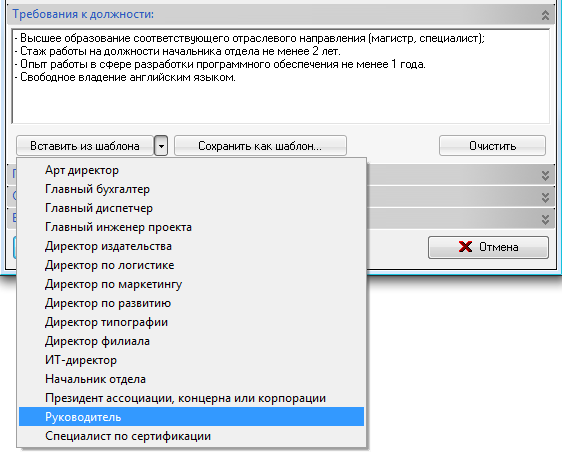Click the Отмена button with red X
The height and width of the screenshot is (456, 562).
488,247
